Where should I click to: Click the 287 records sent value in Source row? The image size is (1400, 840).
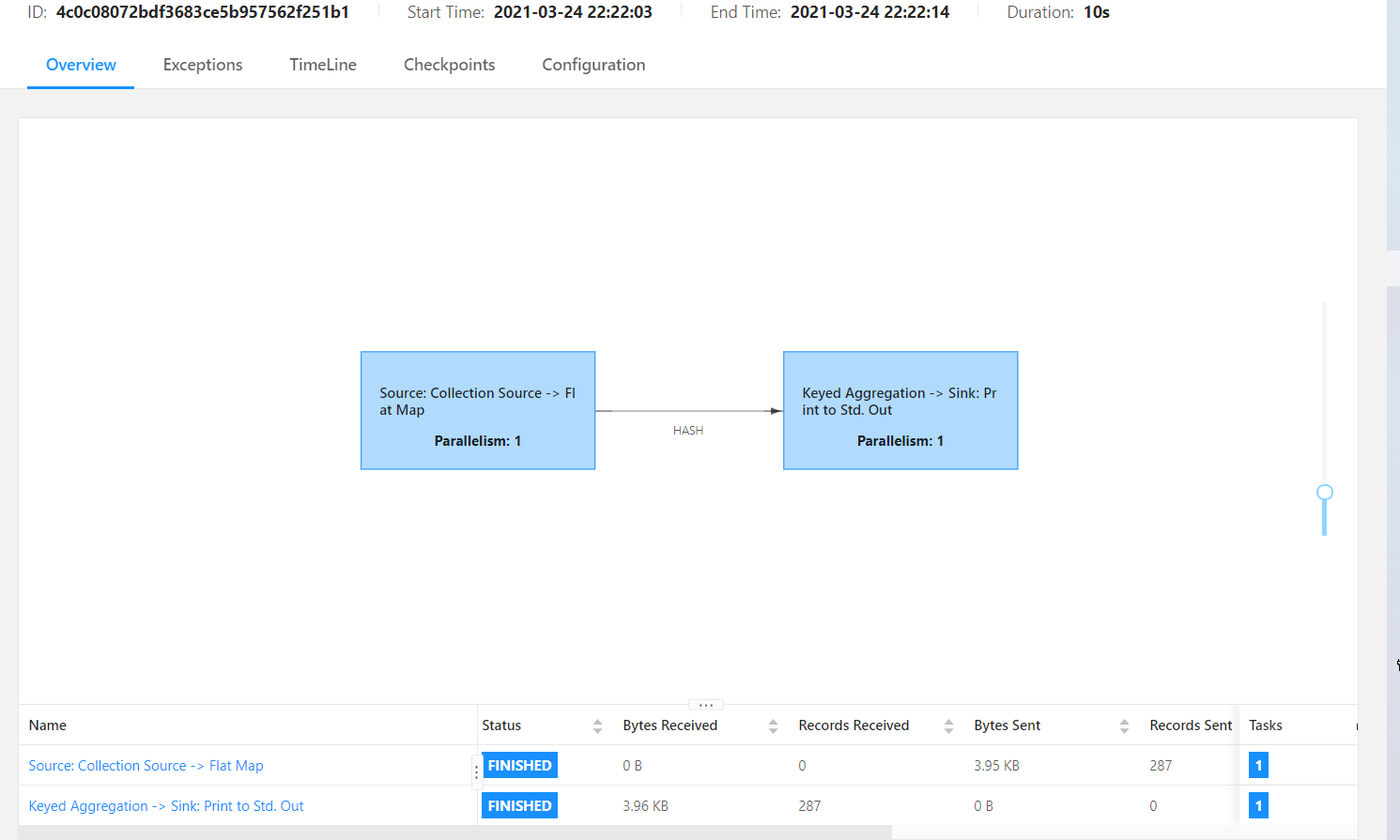(1161, 766)
